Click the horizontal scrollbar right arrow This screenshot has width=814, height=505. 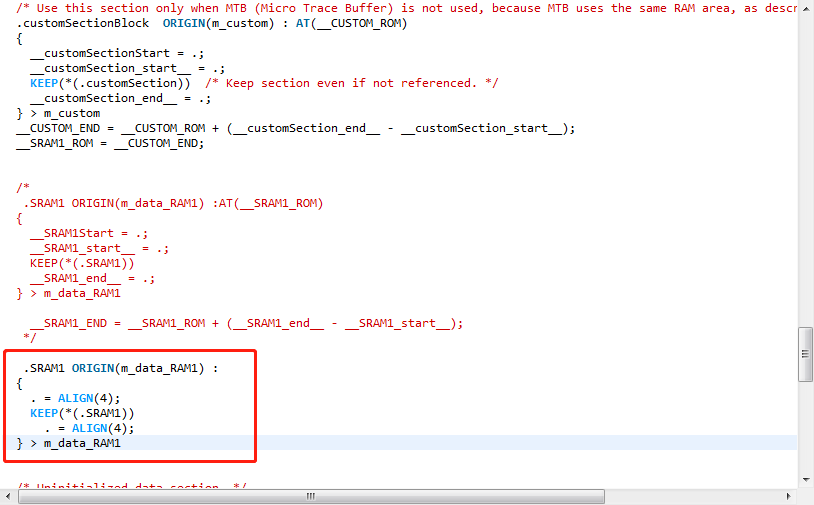click(789, 497)
